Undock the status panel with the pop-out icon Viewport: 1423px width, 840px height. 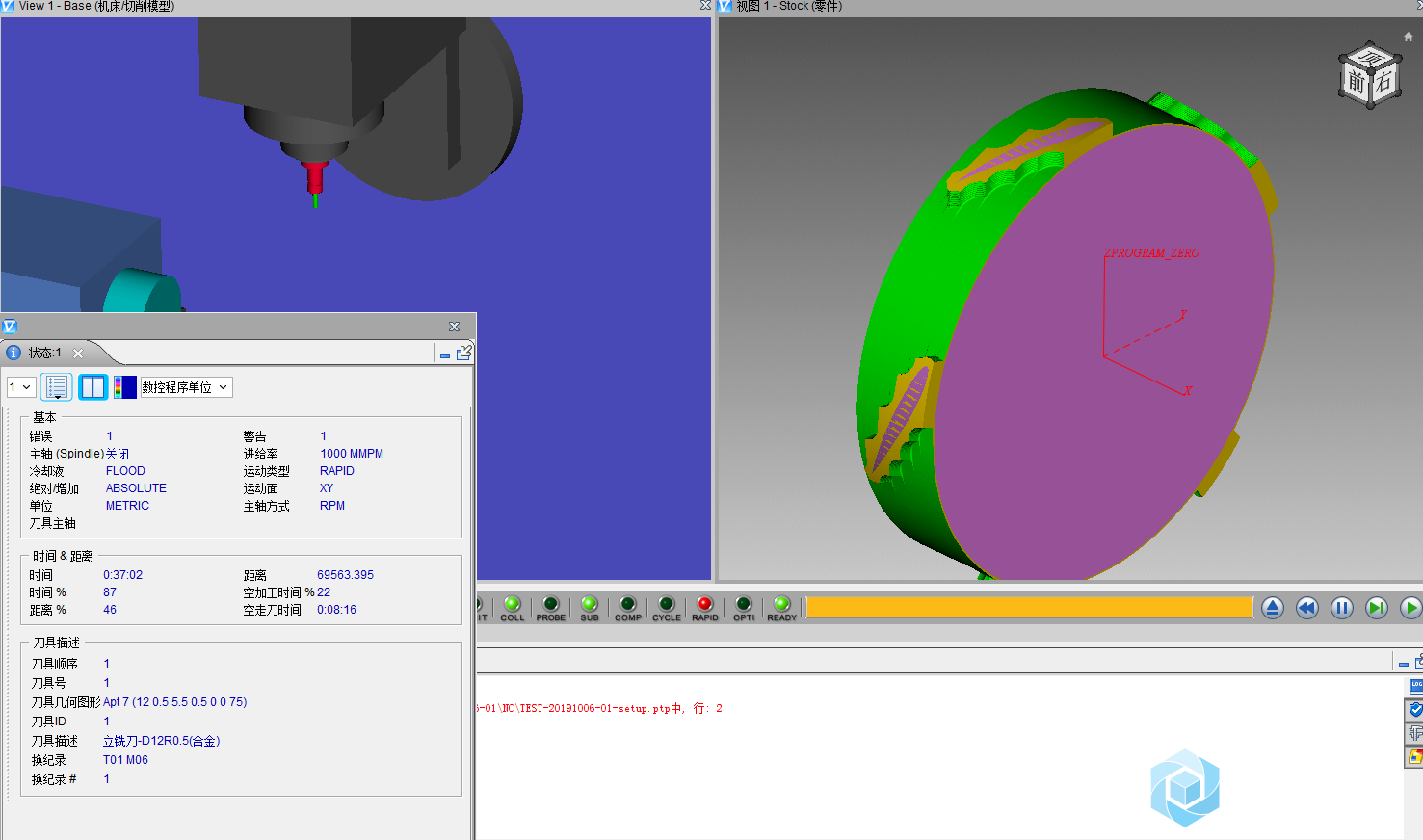pos(463,353)
